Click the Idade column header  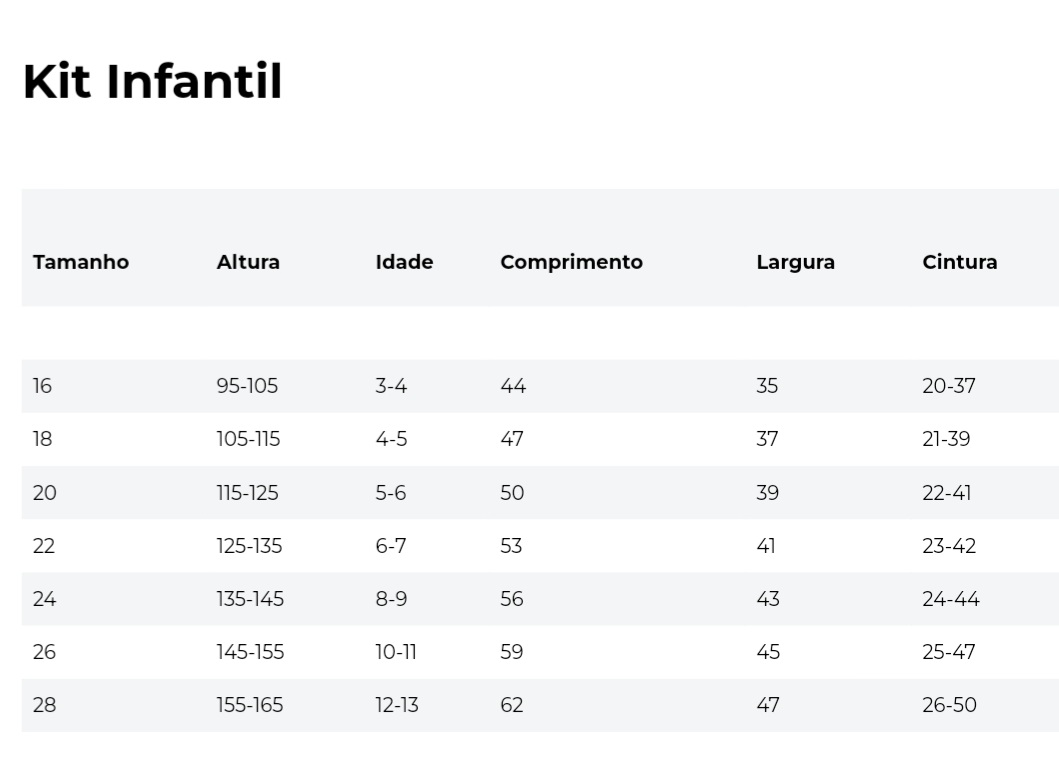click(404, 262)
